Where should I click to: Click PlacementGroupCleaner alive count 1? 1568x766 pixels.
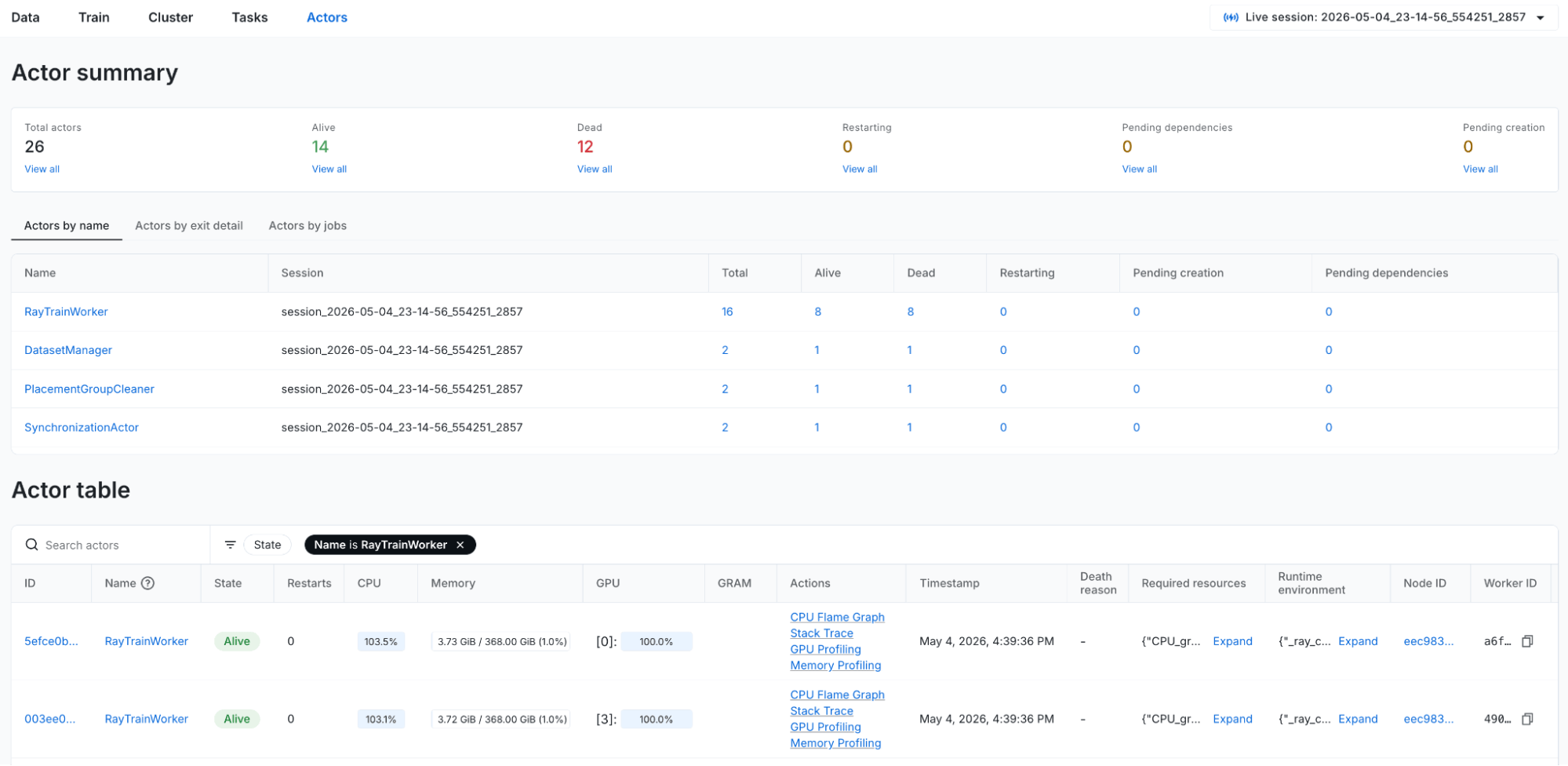[x=817, y=388]
